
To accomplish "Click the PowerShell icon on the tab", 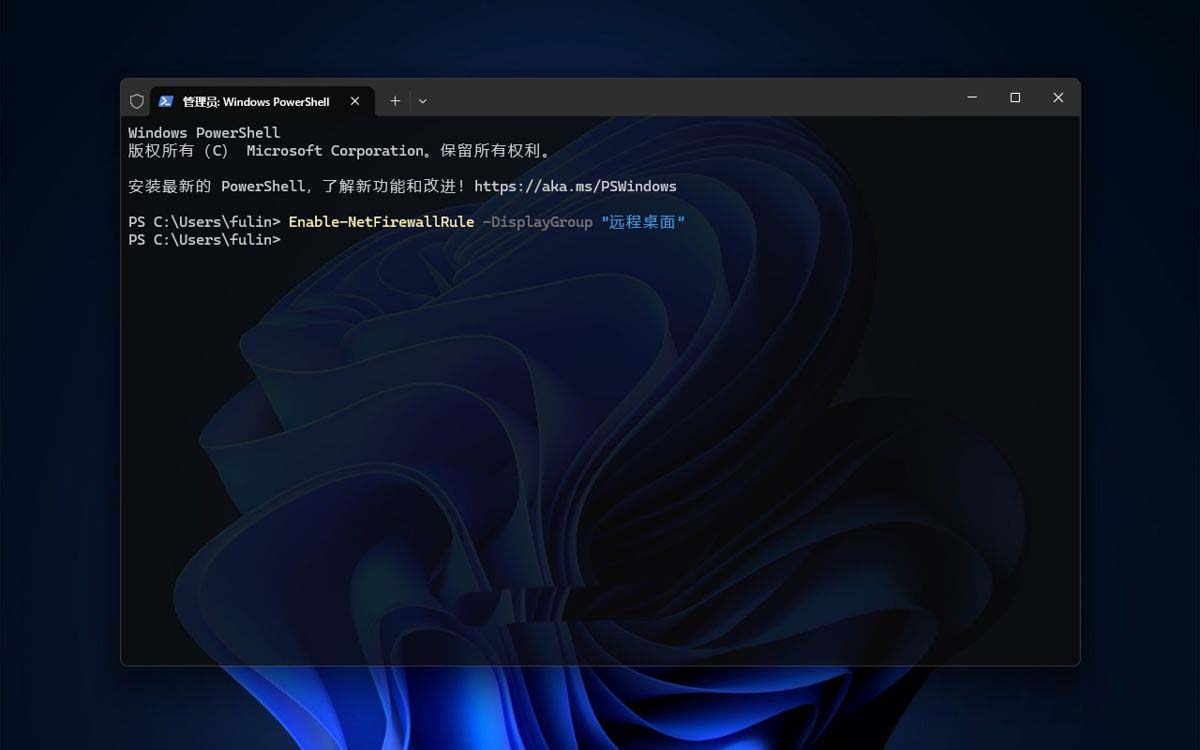I will 166,101.
